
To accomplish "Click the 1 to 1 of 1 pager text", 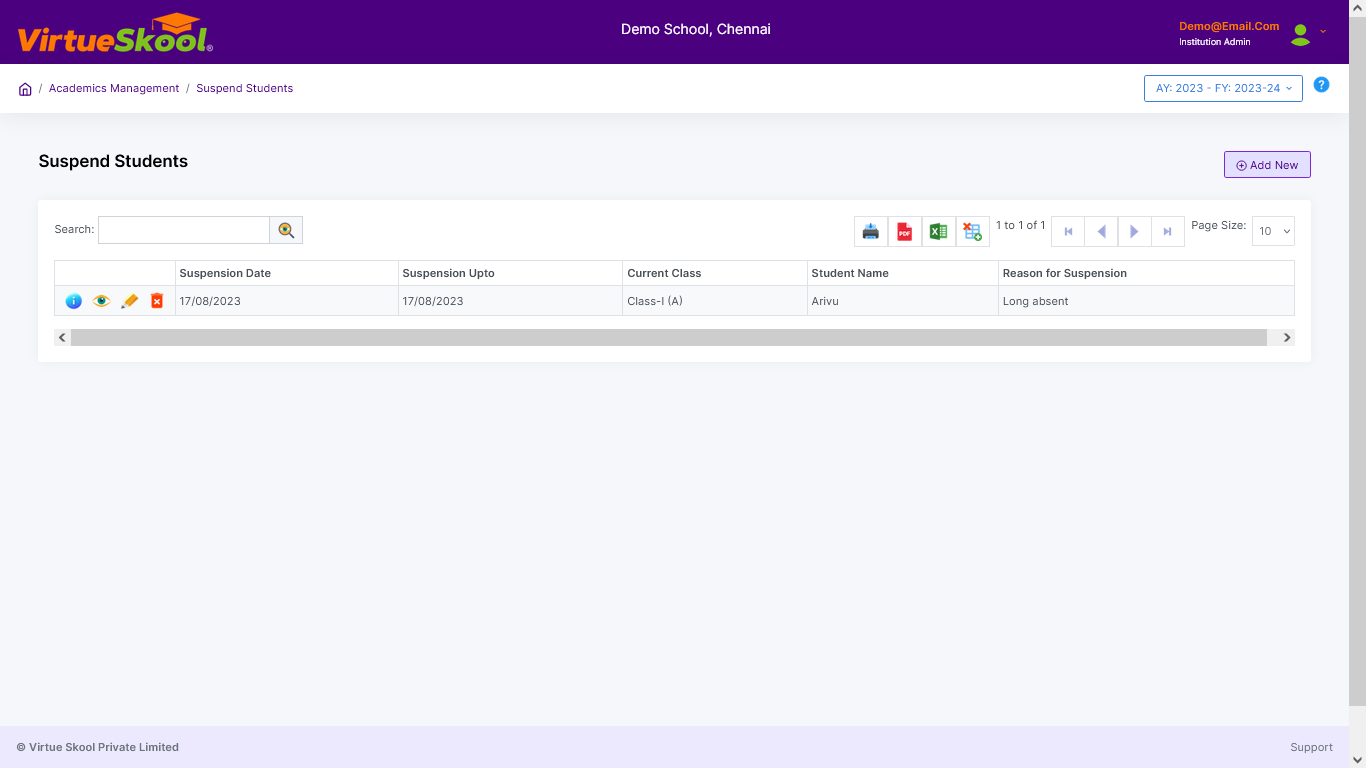I will pos(1020,225).
